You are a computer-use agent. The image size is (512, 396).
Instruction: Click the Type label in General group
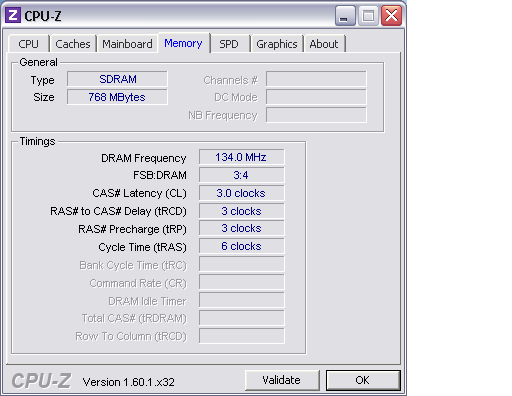tap(43, 80)
